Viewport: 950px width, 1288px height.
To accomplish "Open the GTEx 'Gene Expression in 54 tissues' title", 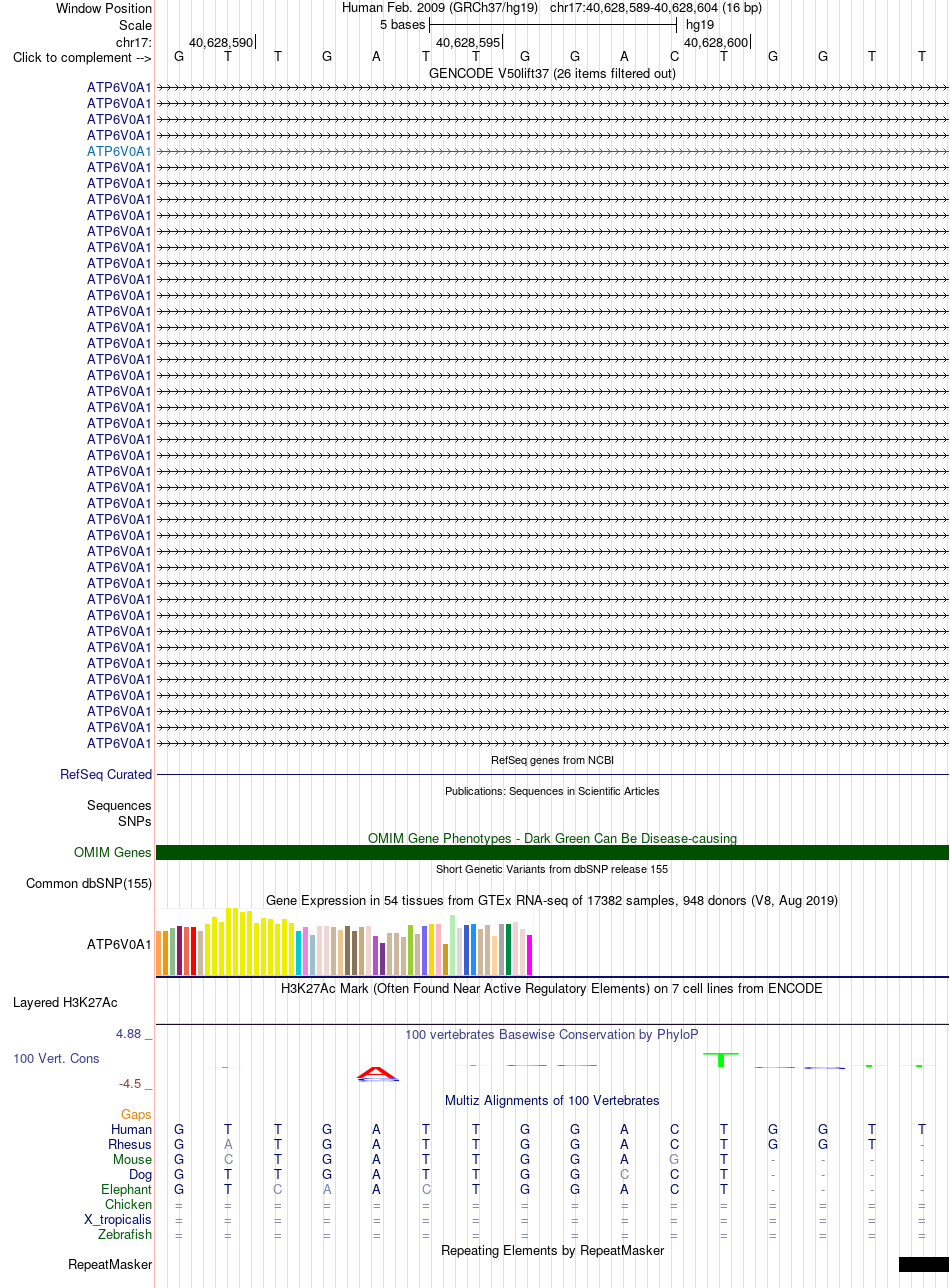I will pyautogui.click(x=552, y=900).
